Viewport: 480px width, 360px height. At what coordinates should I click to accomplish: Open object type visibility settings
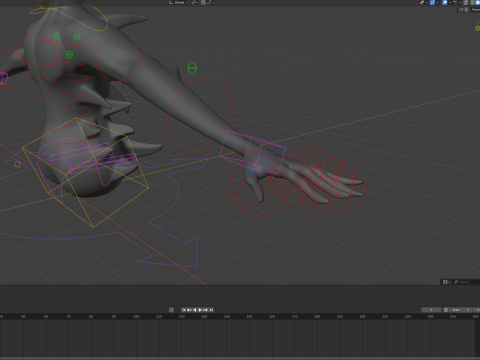pos(423,2)
